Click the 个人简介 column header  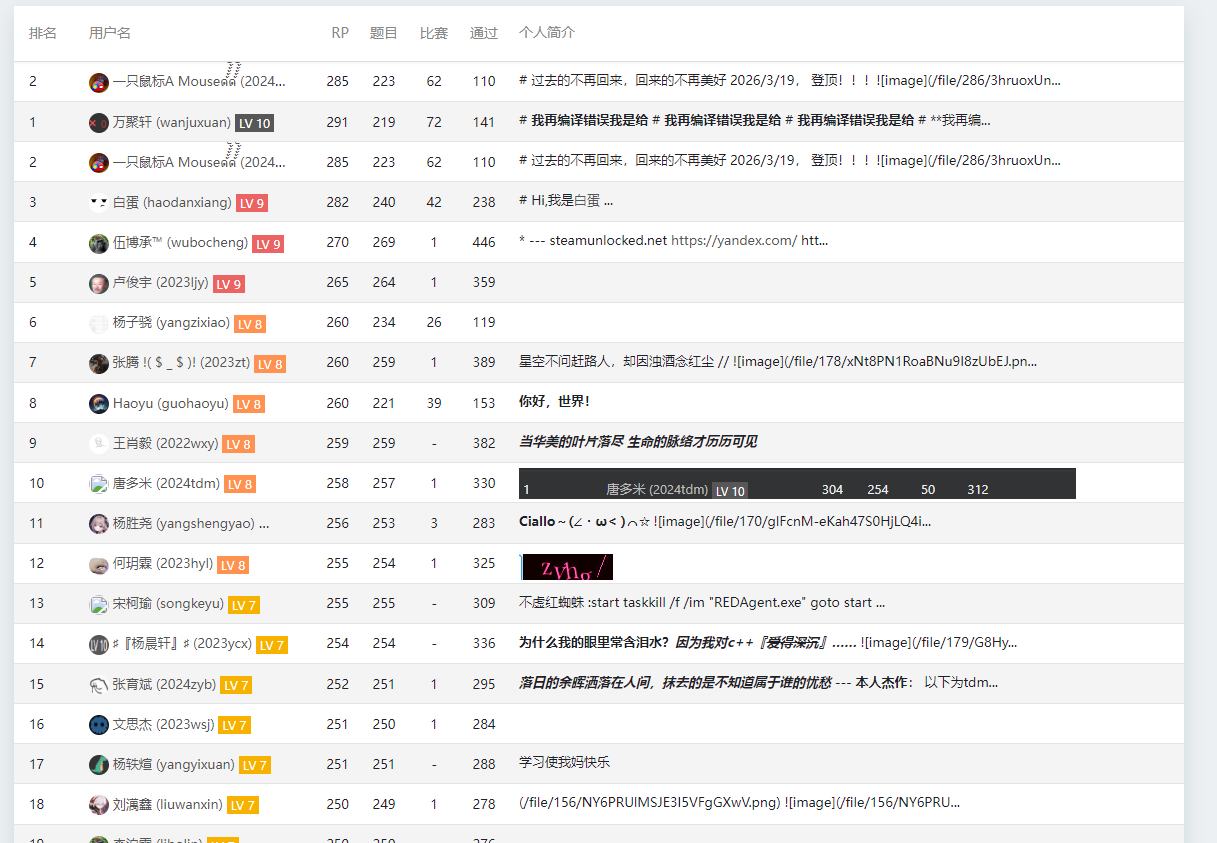547,33
